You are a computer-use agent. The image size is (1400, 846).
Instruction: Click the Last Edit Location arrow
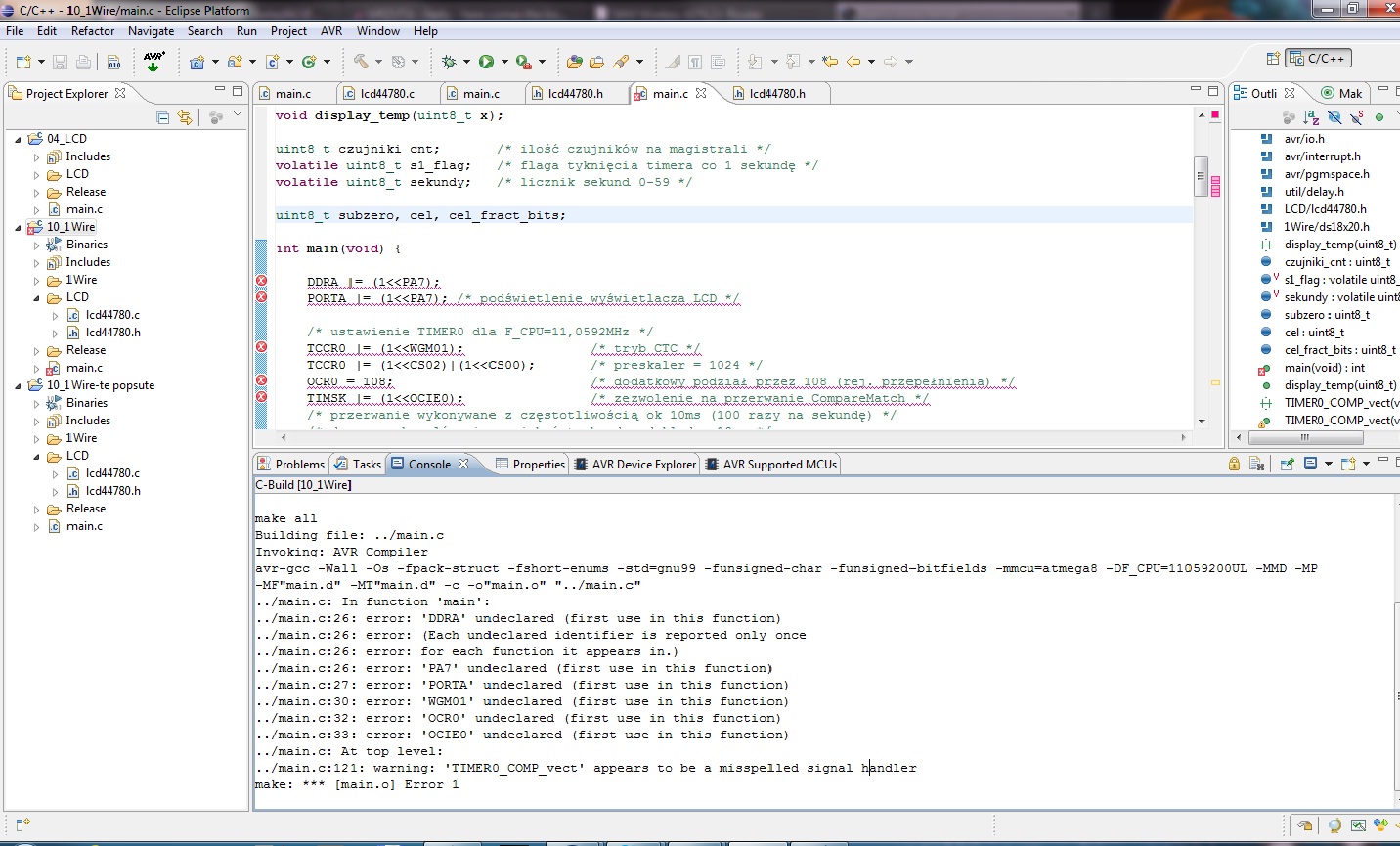(830, 62)
